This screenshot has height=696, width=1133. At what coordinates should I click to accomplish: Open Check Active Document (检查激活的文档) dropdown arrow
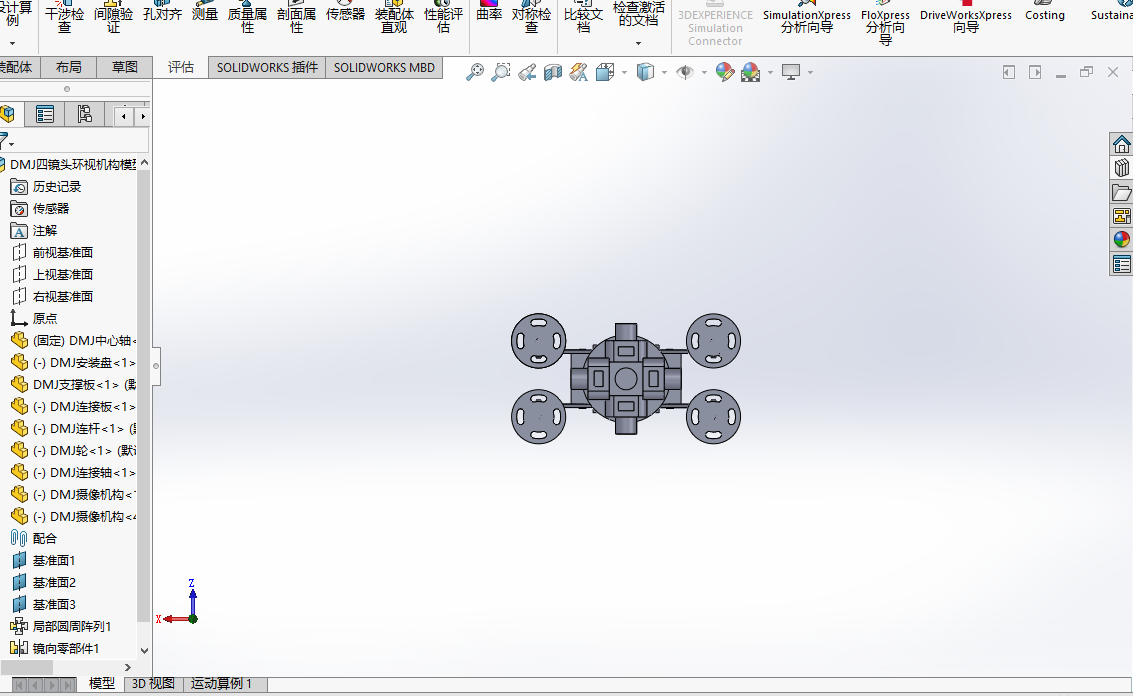coord(638,43)
